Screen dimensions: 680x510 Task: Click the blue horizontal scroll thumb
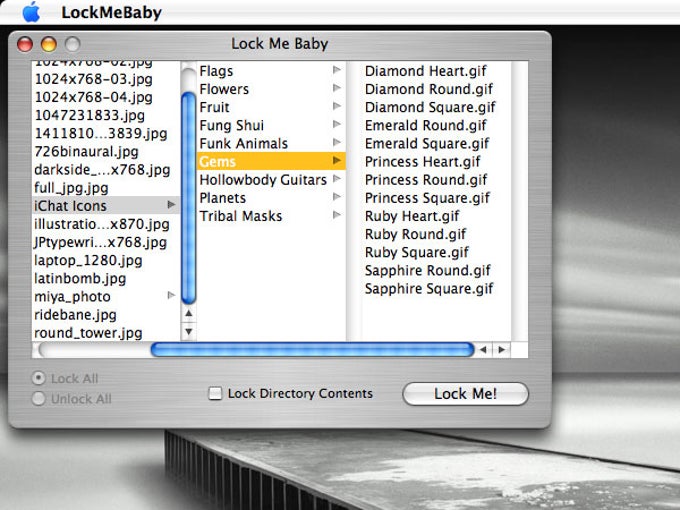[312, 350]
